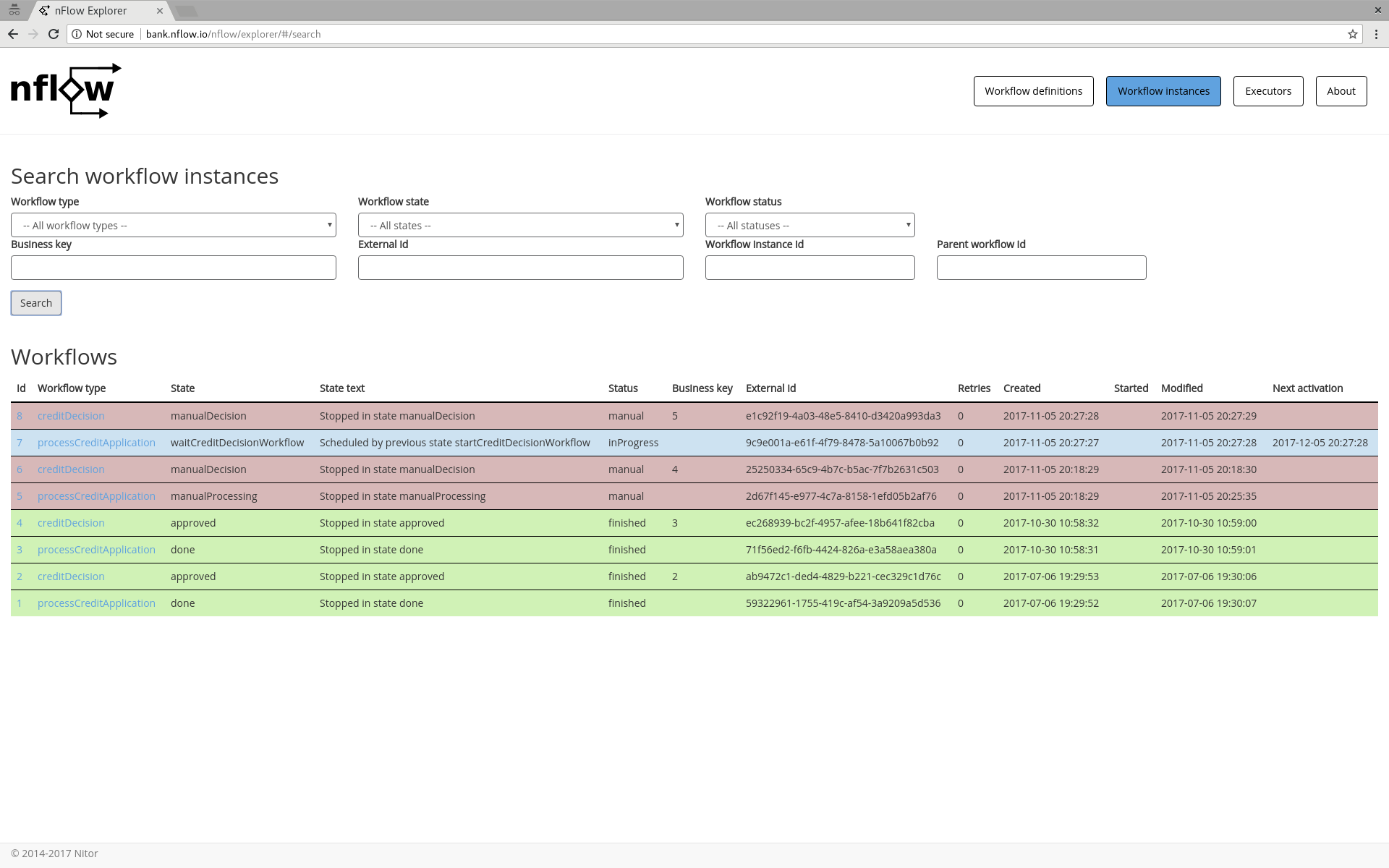Screen dimensions: 1389x868
Task: Click workflow id 4 link
Action: click(20, 523)
